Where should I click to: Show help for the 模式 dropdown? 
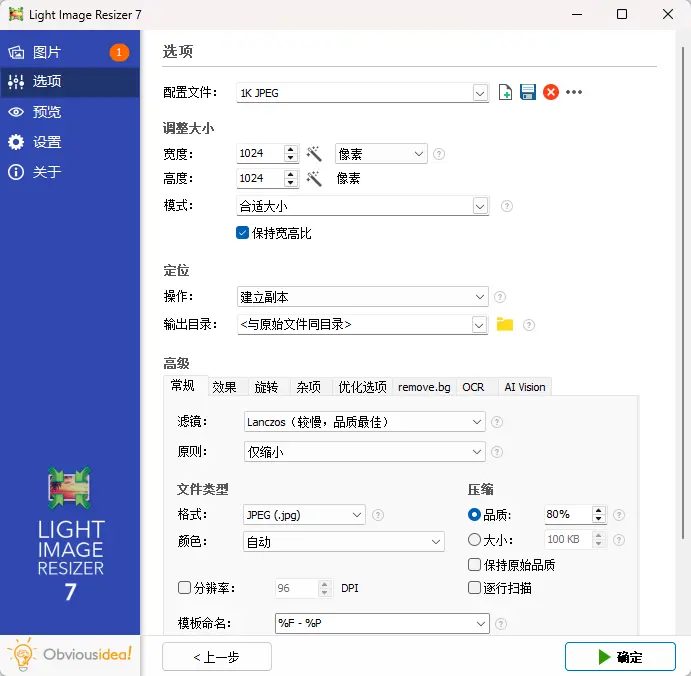(507, 206)
